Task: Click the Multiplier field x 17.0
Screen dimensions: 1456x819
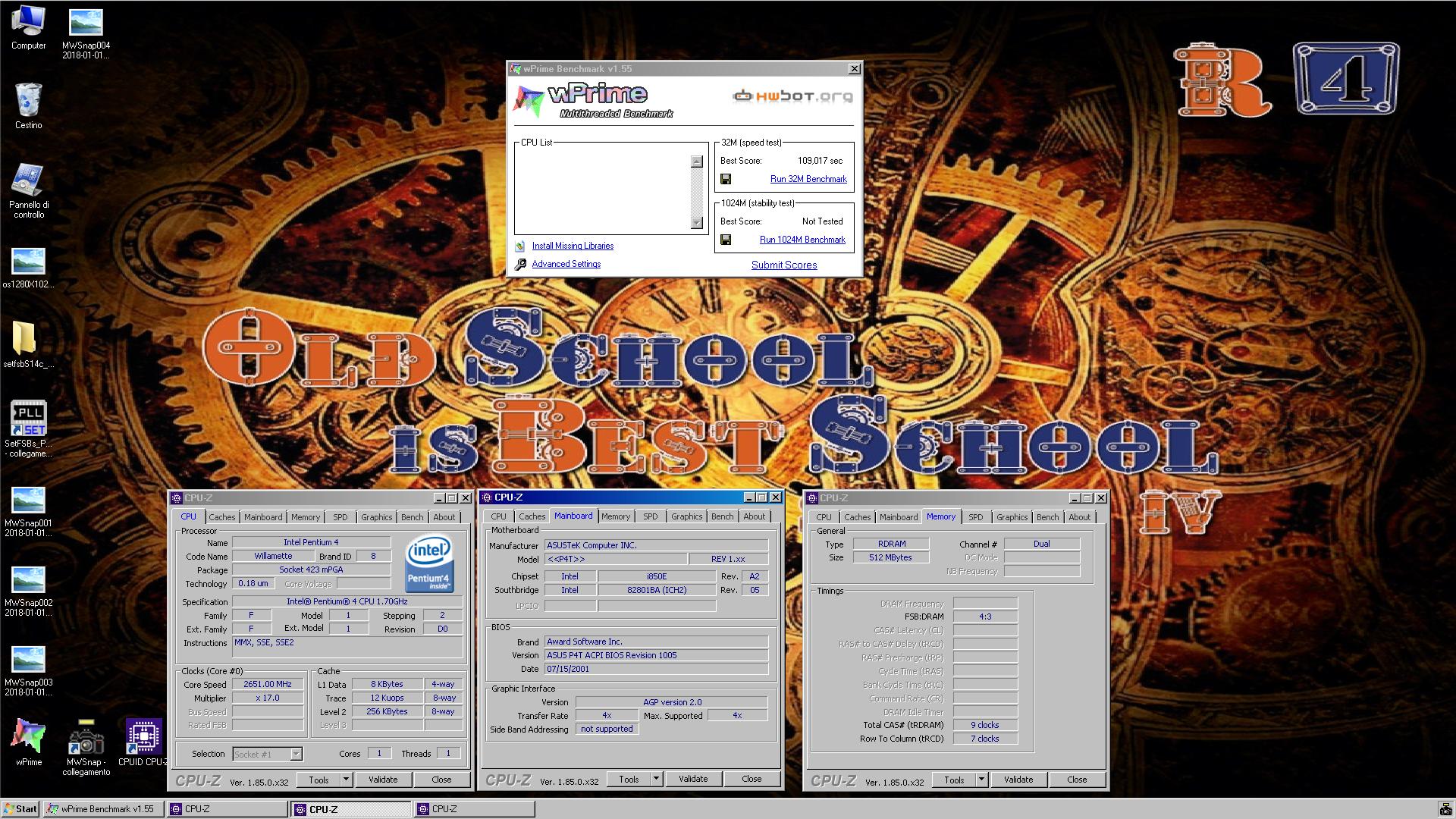Action: 268,698
